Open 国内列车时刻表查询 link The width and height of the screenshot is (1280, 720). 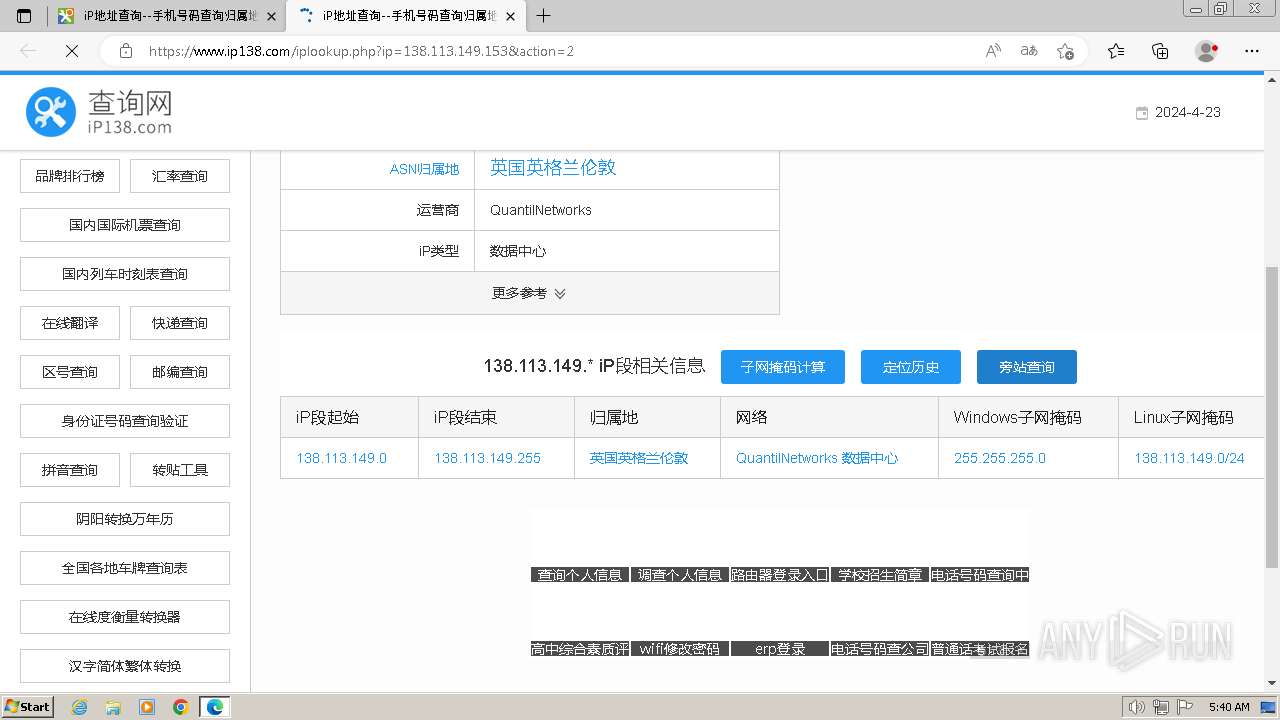point(125,274)
